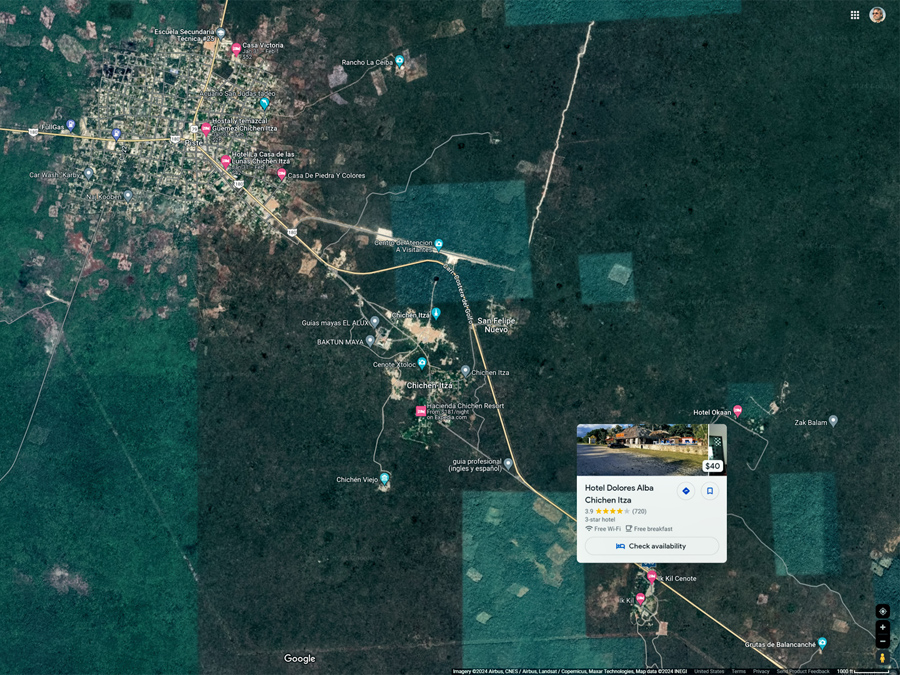Show your location on the map

(x=882, y=611)
